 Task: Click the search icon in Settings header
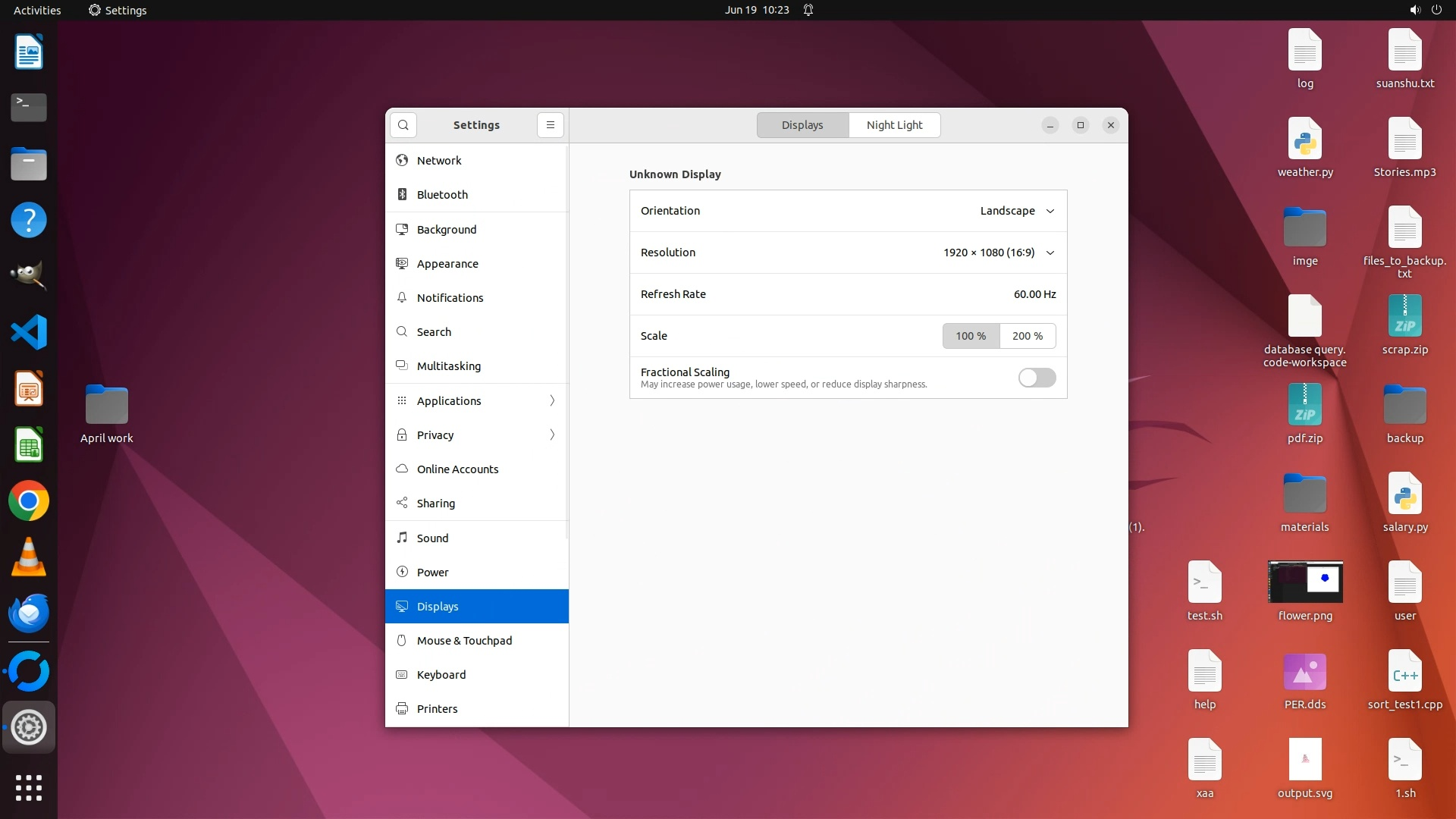pos(403,125)
